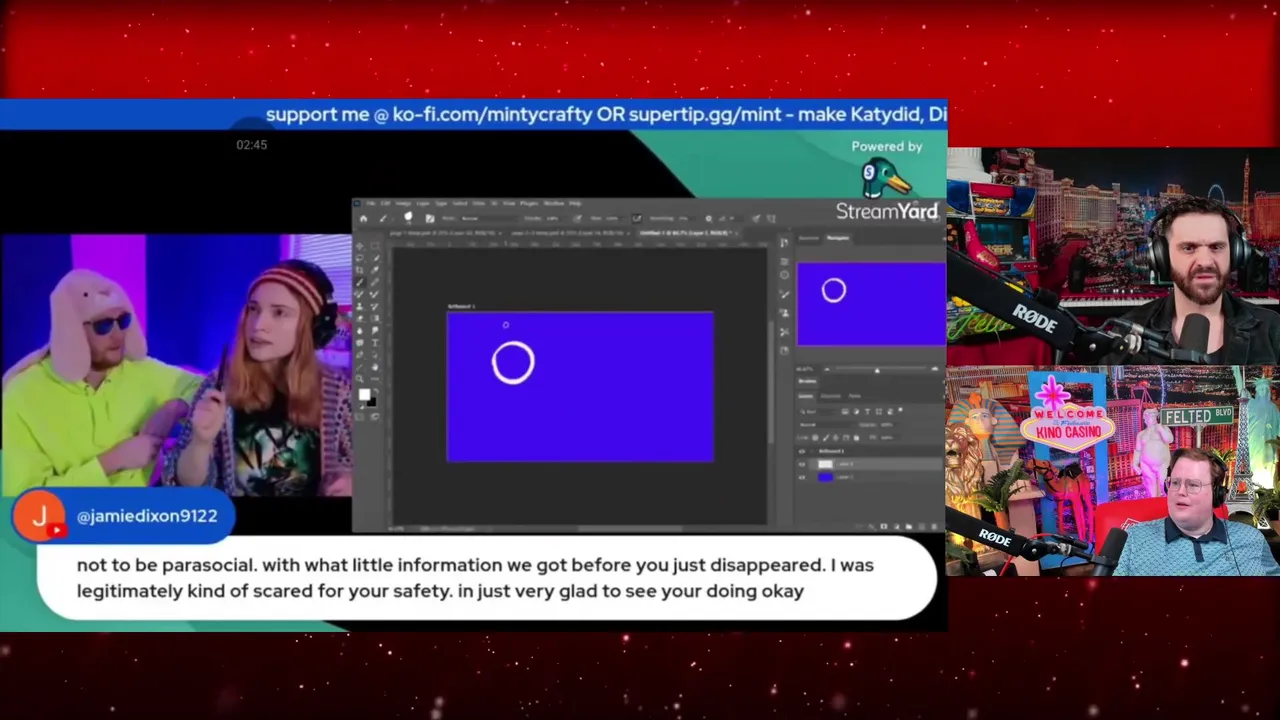Open the brush settings panel icon

click(x=430, y=218)
